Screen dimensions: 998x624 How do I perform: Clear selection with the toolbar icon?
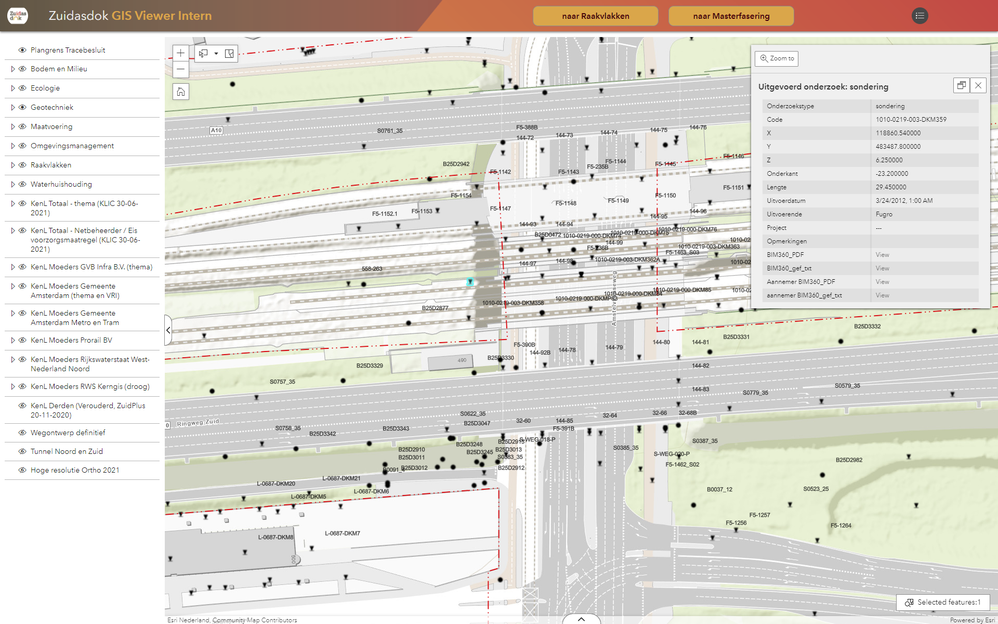click(x=230, y=53)
